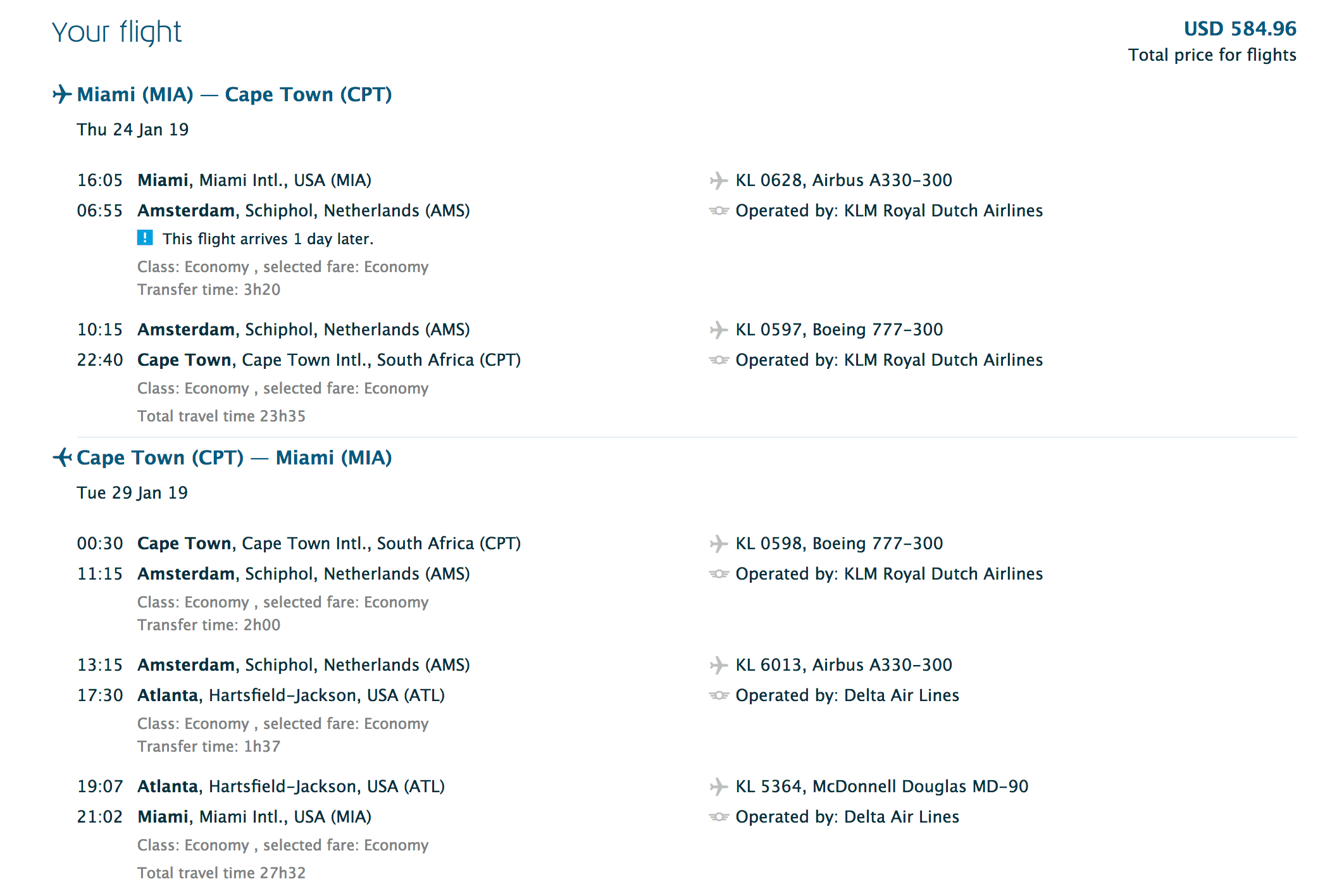This screenshot has width=1344, height=896.
Task: Select the Miami (MIA) — Cape Town (CPT) heading
Action: (x=234, y=94)
